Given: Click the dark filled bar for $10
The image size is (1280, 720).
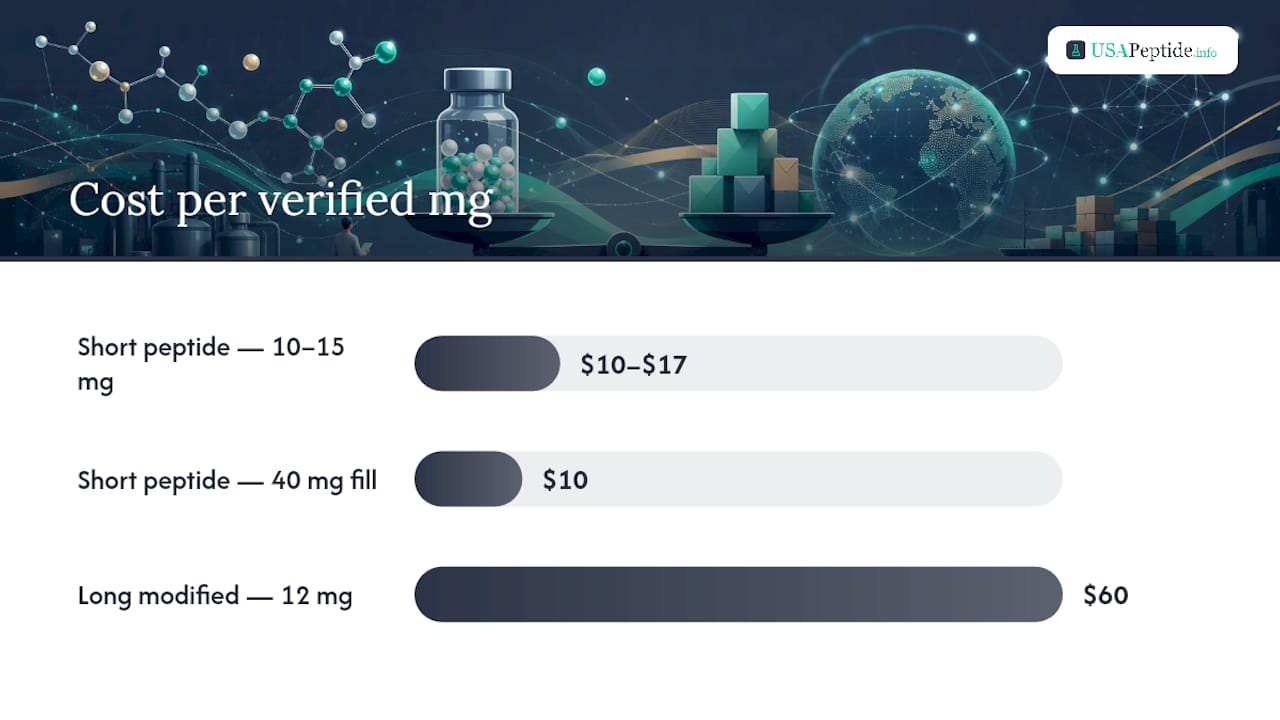Looking at the screenshot, I should click(x=468, y=479).
